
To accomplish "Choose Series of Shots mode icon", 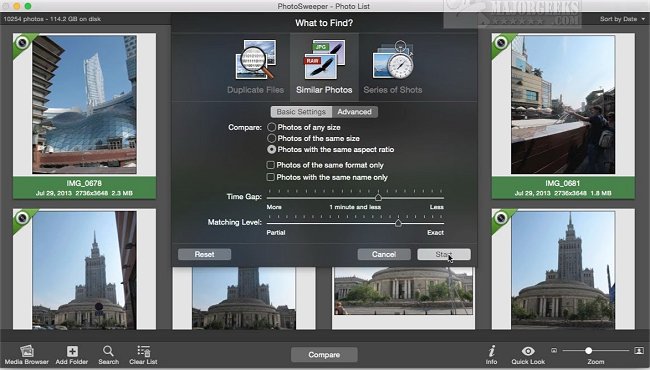I will click(393, 60).
